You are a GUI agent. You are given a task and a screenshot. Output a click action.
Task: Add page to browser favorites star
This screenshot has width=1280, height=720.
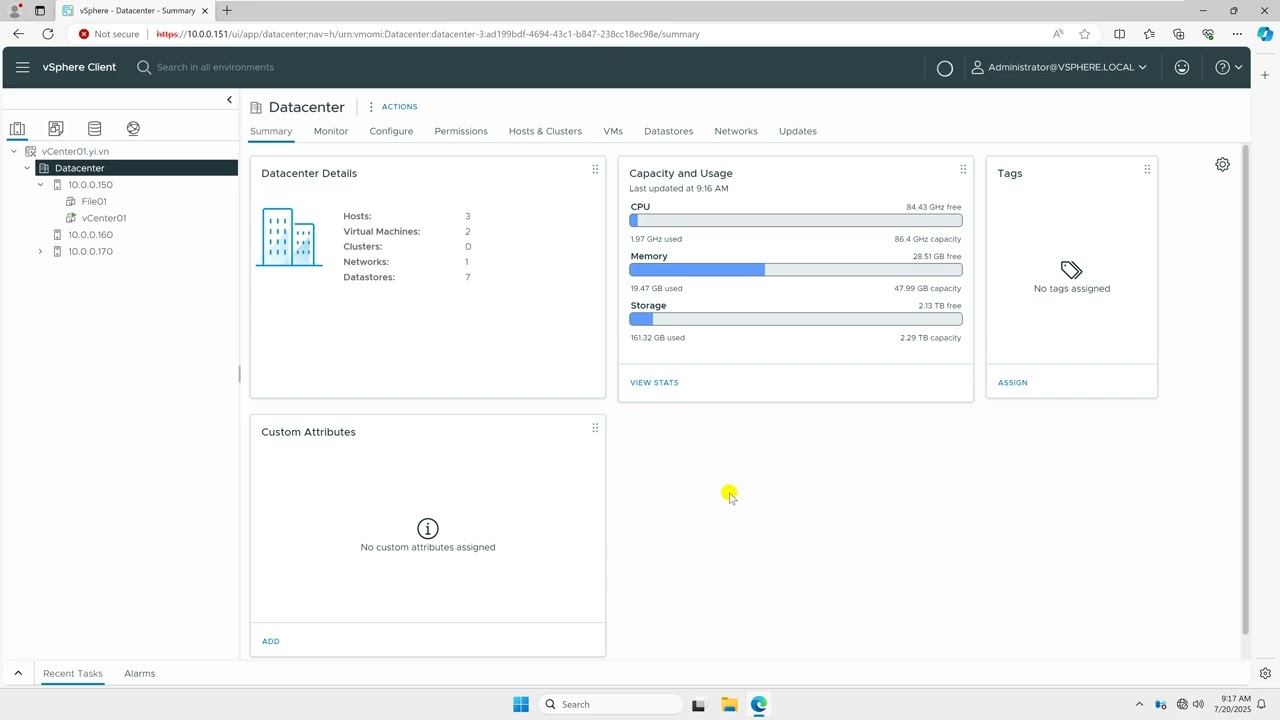[x=1085, y=34]
